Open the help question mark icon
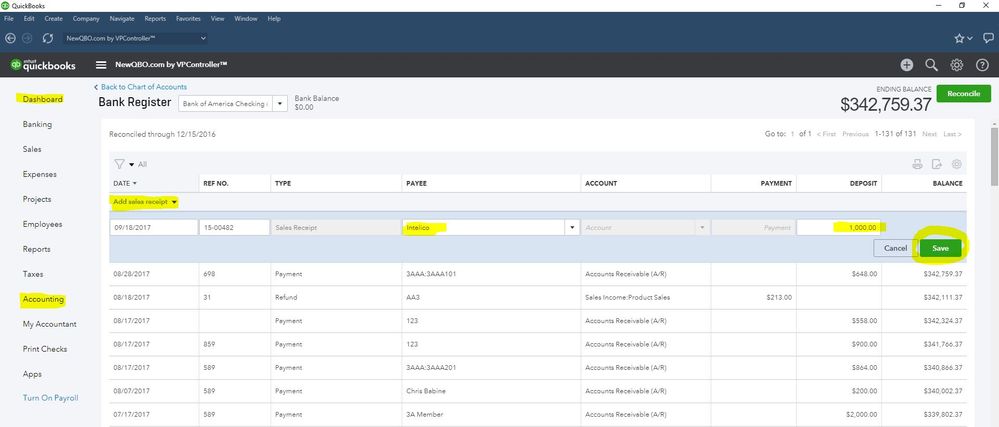The height and width of the screenshot is (427, 999). pyautogui.click(x=982, y=65)
